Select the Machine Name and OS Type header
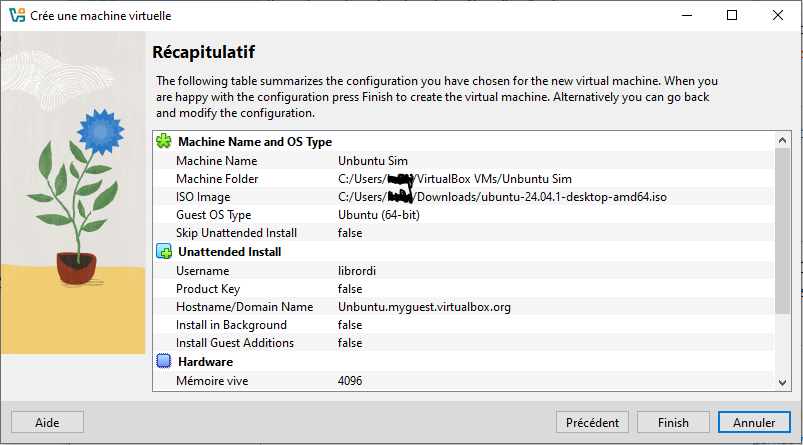This screenshot has height=445, width=803. pyautogui.click(x=255, y=142)
